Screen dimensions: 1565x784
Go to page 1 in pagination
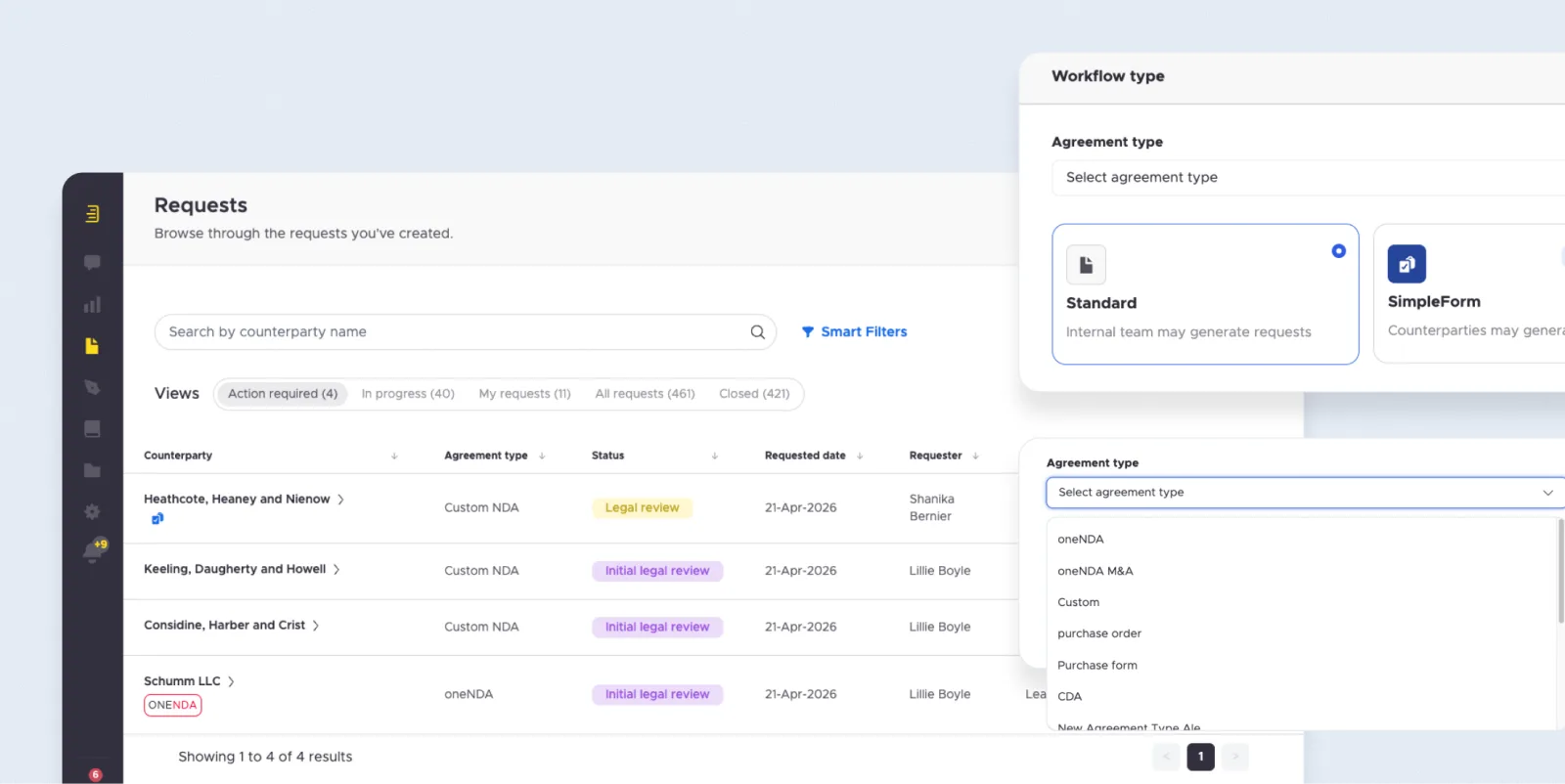1200,757
